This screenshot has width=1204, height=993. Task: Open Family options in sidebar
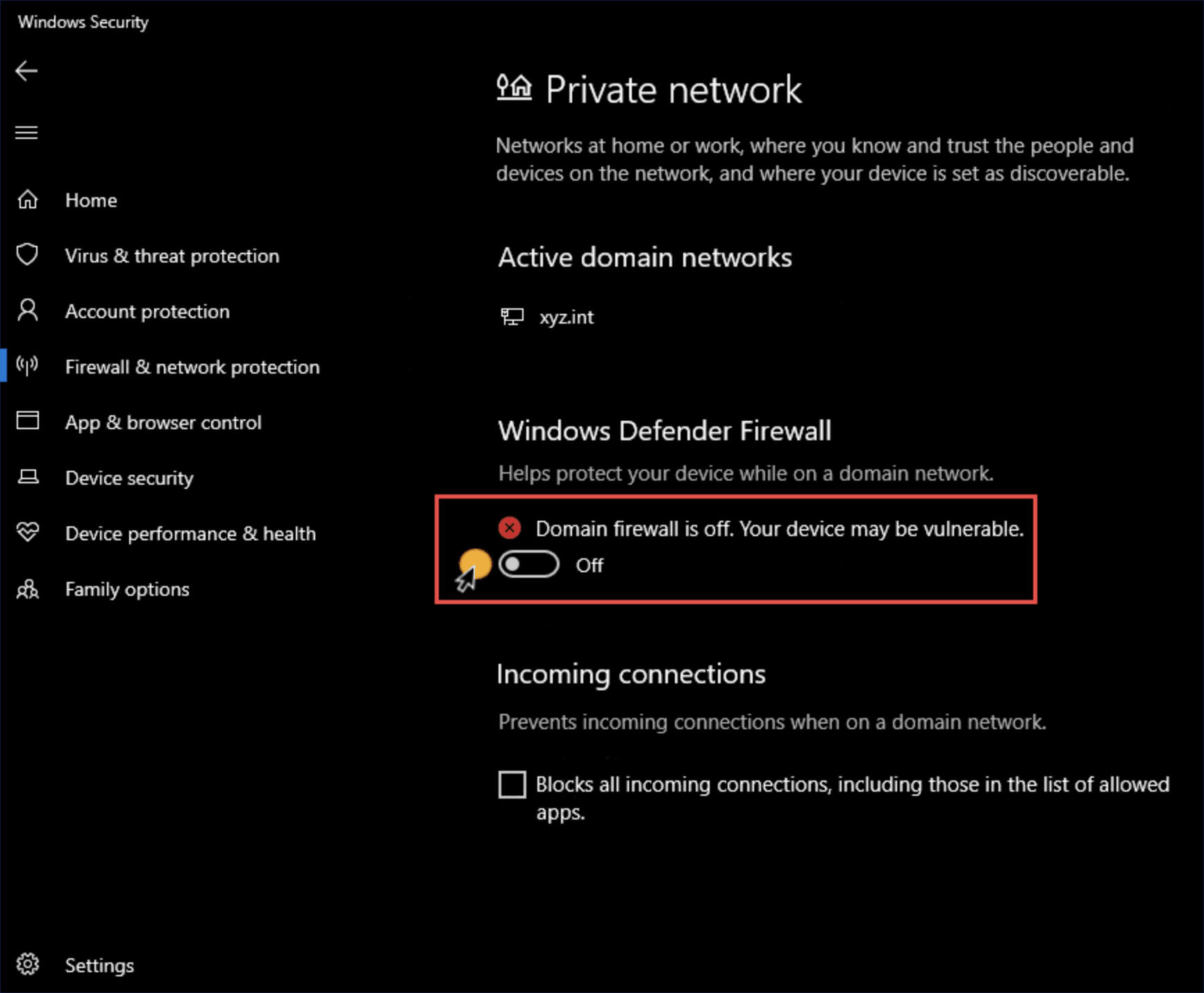coord(127,590)
